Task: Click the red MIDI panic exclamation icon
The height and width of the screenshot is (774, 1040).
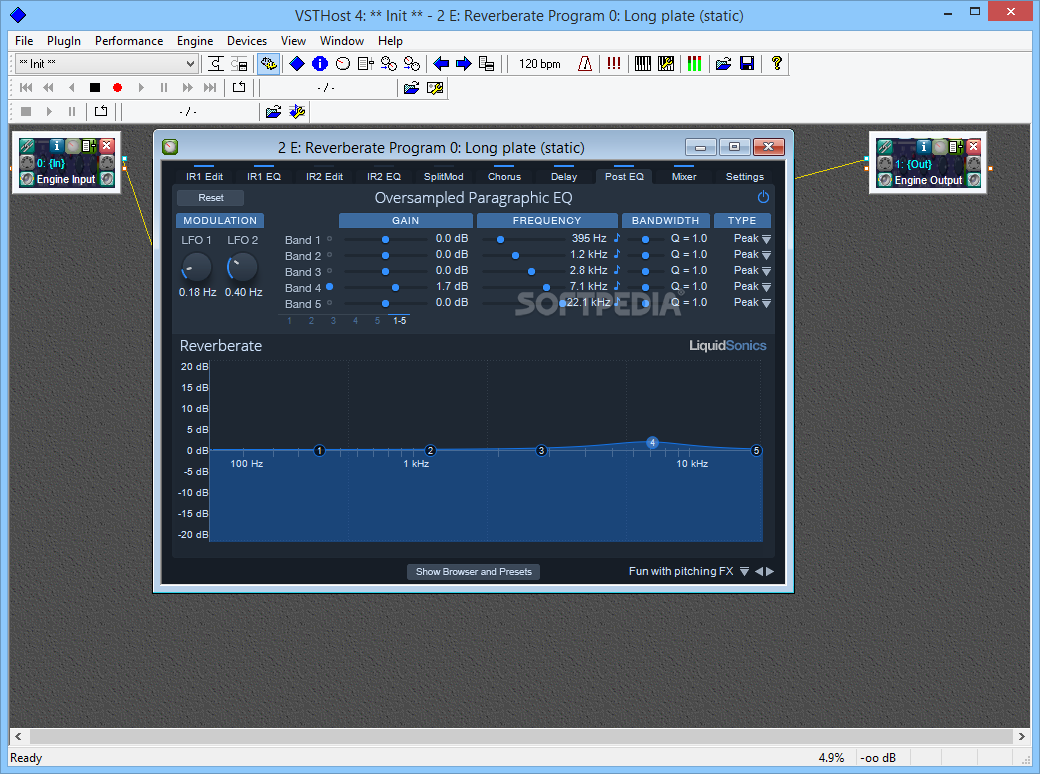Action: (x=614, y=64)
